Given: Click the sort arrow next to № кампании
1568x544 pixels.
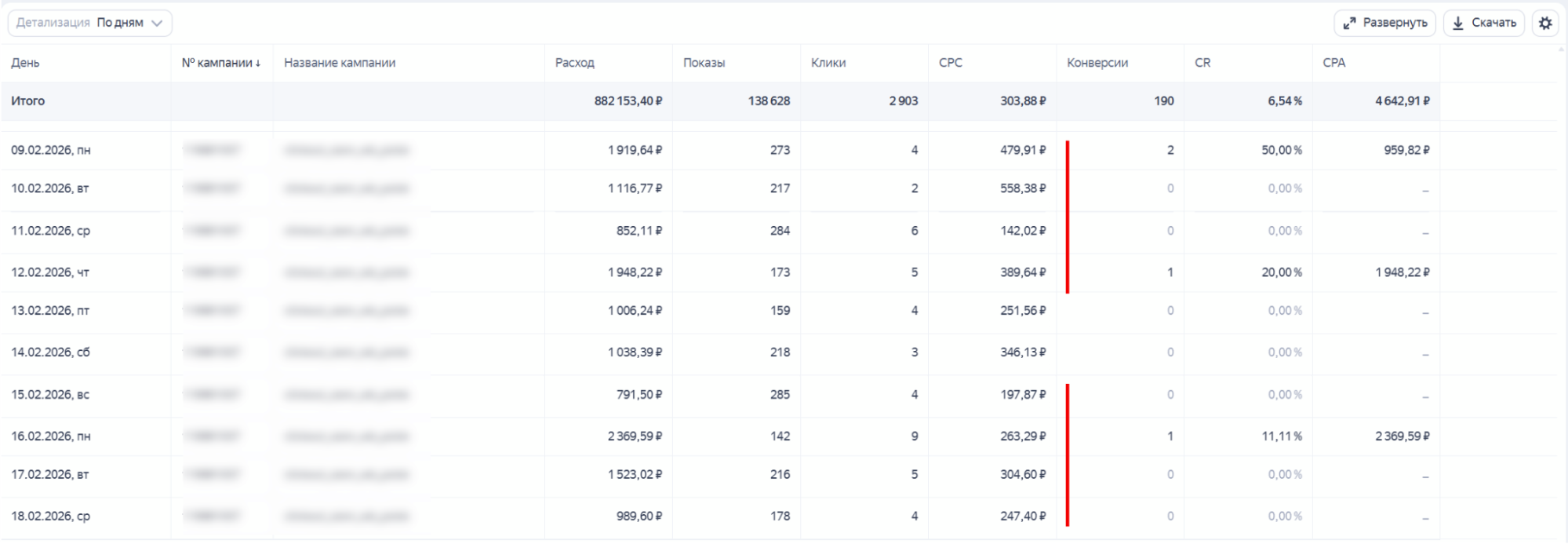Looking at the screenshot, I should tap(258, 64).
